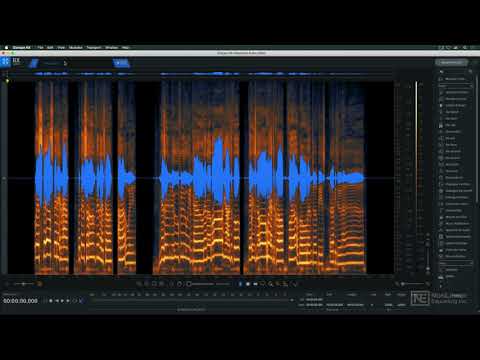Open the Dialogue De-reverb module
Screen dimensions: 480x360
point(455,191)
